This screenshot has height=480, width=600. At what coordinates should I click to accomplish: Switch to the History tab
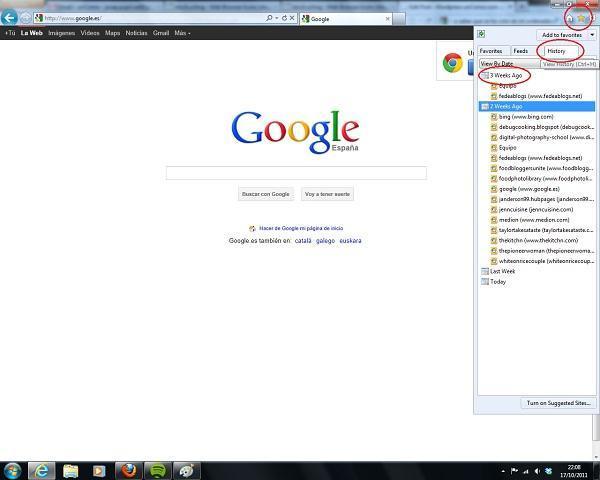click(x=556, y=51)
